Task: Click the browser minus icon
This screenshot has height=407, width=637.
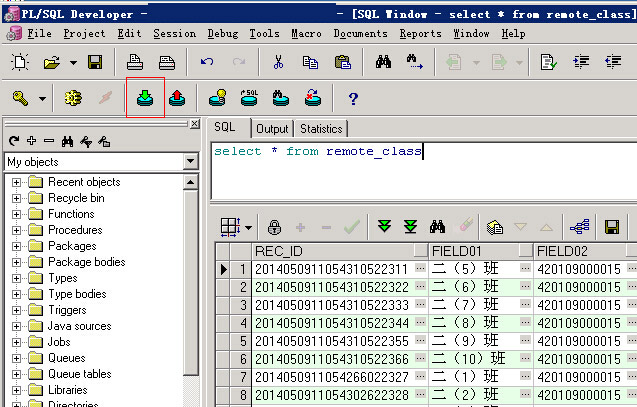Action: click(49, 141)
